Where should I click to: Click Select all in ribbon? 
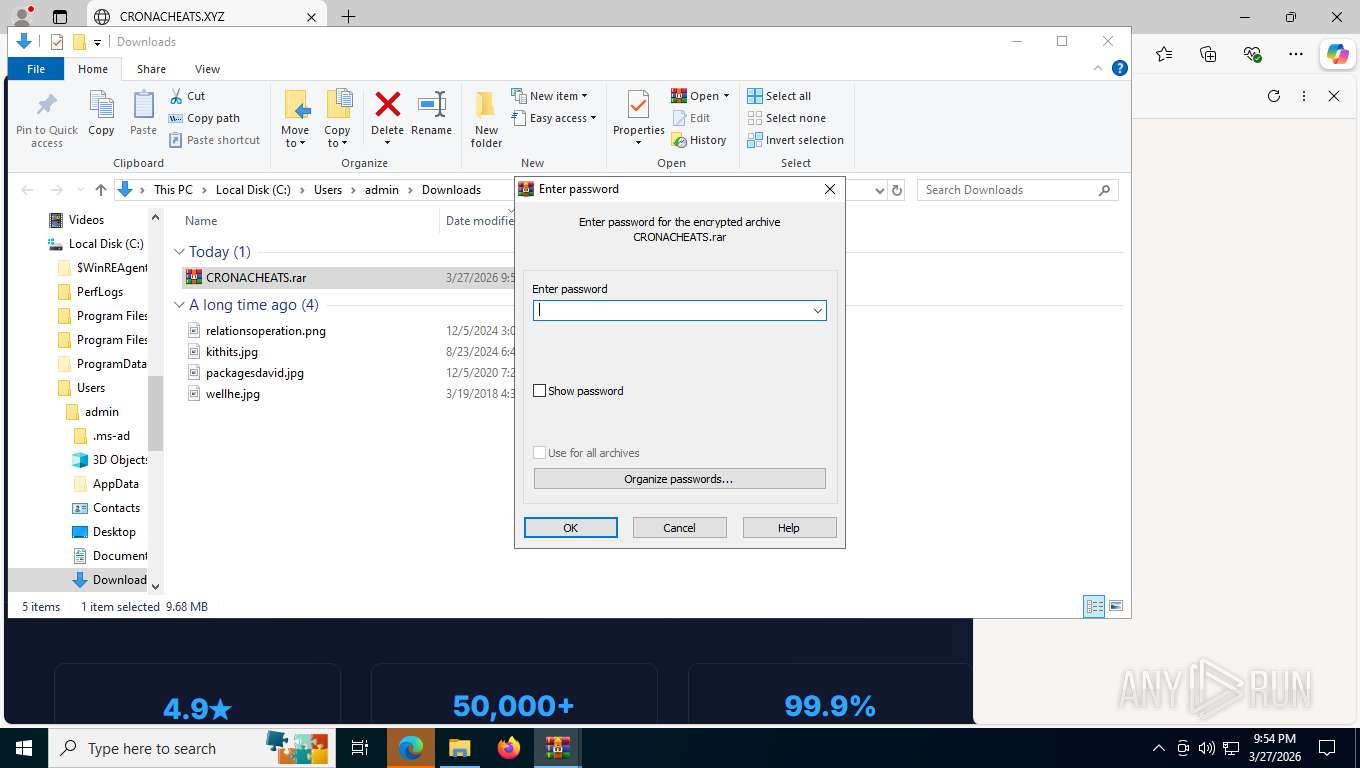(779, 96)
